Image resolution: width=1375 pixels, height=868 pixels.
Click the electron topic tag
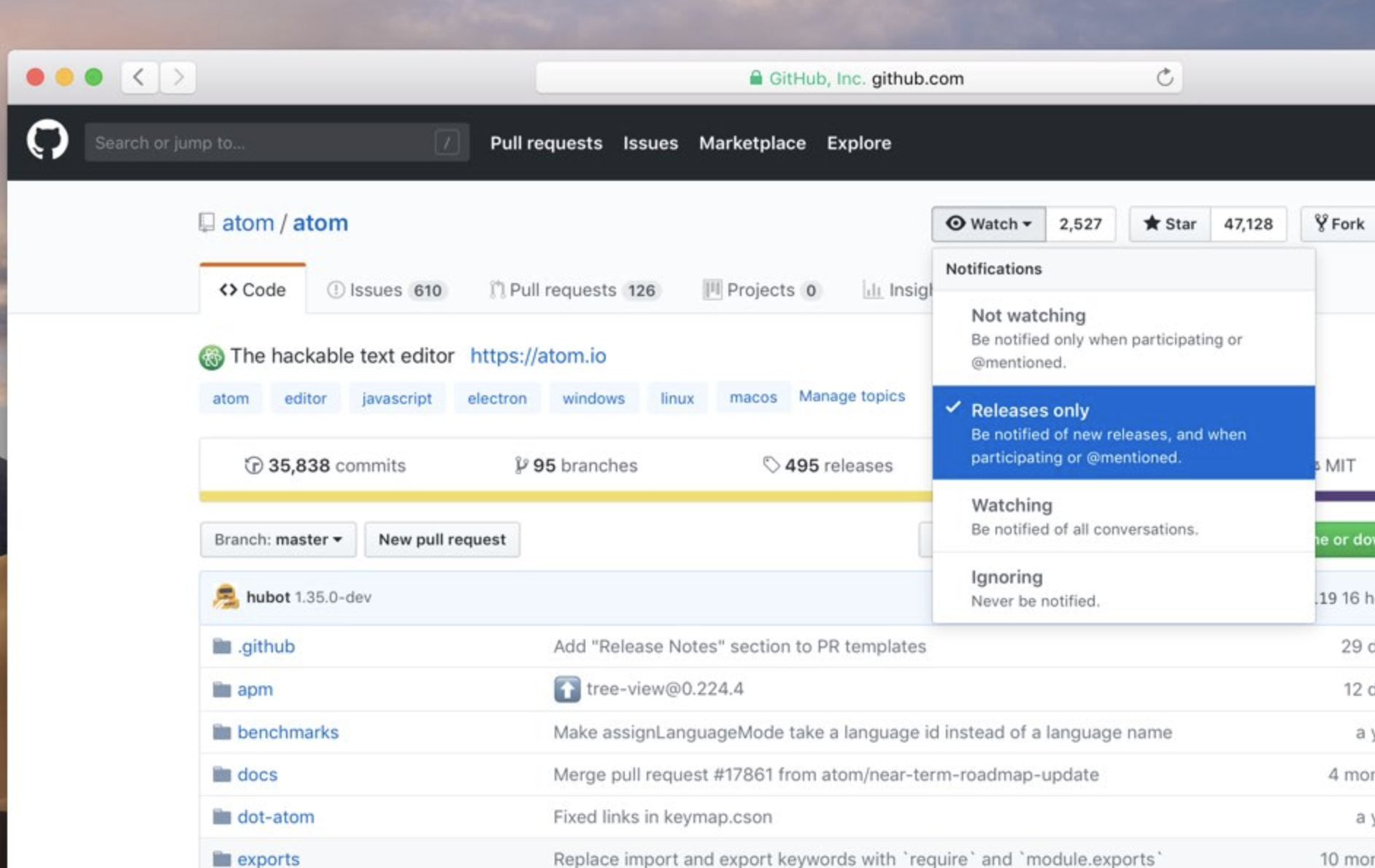(x=497, y=398)
